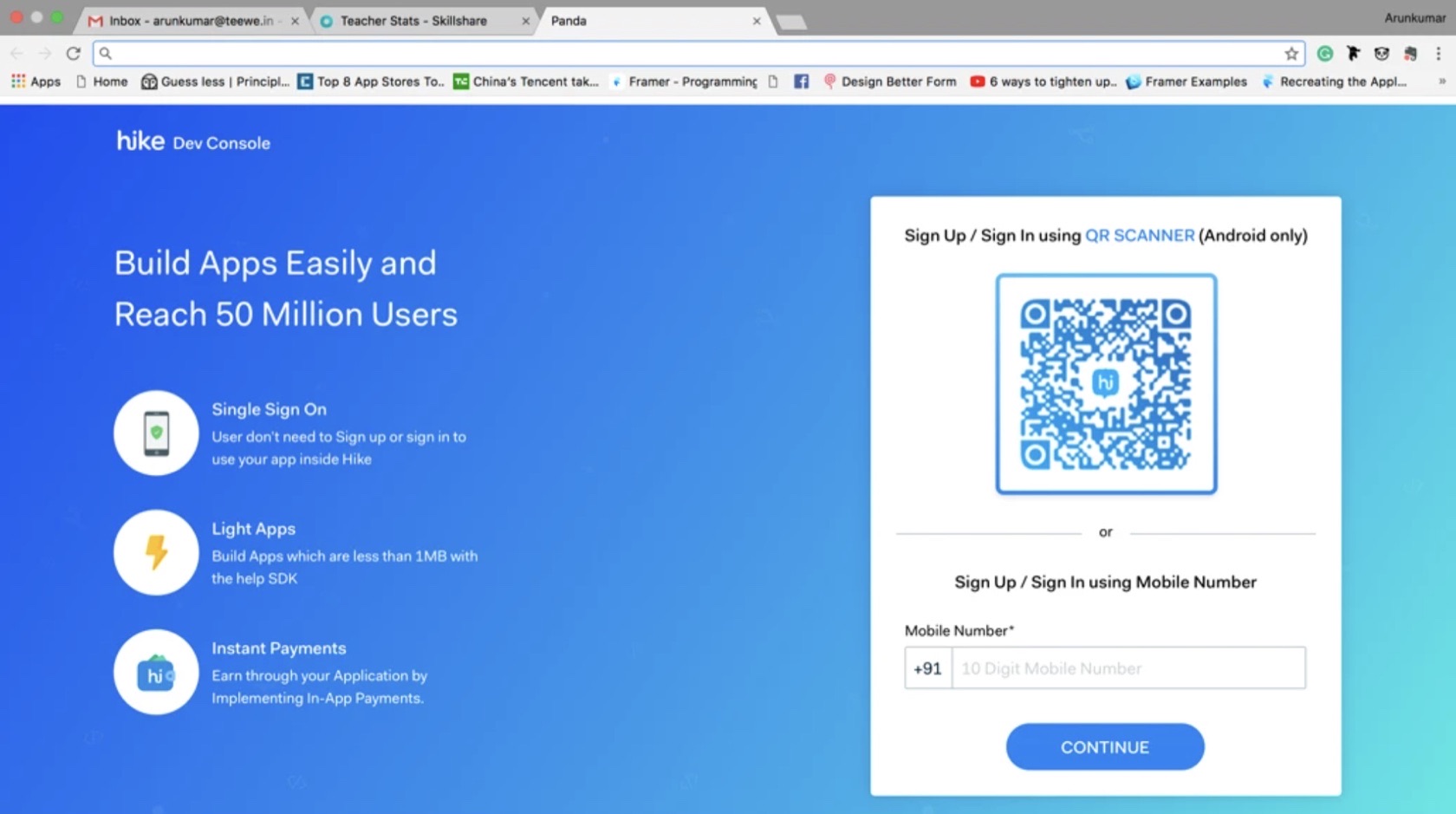The width and height of the screenshot is (1456, 814).
Task: Open the Top 8 App Stores bookmark
Action: point(371,81)
